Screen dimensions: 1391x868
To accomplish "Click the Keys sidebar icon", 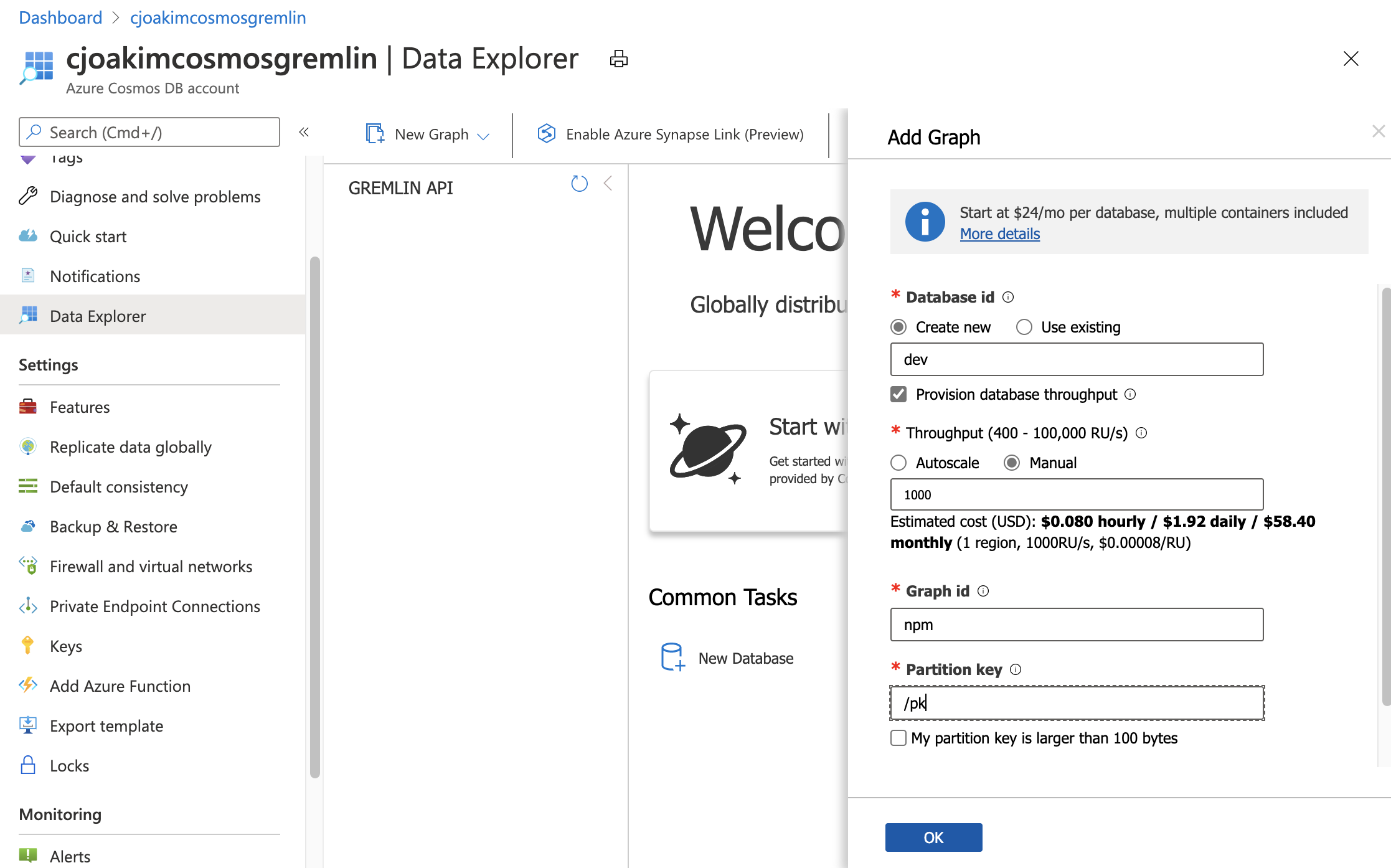I will (28, 645).
